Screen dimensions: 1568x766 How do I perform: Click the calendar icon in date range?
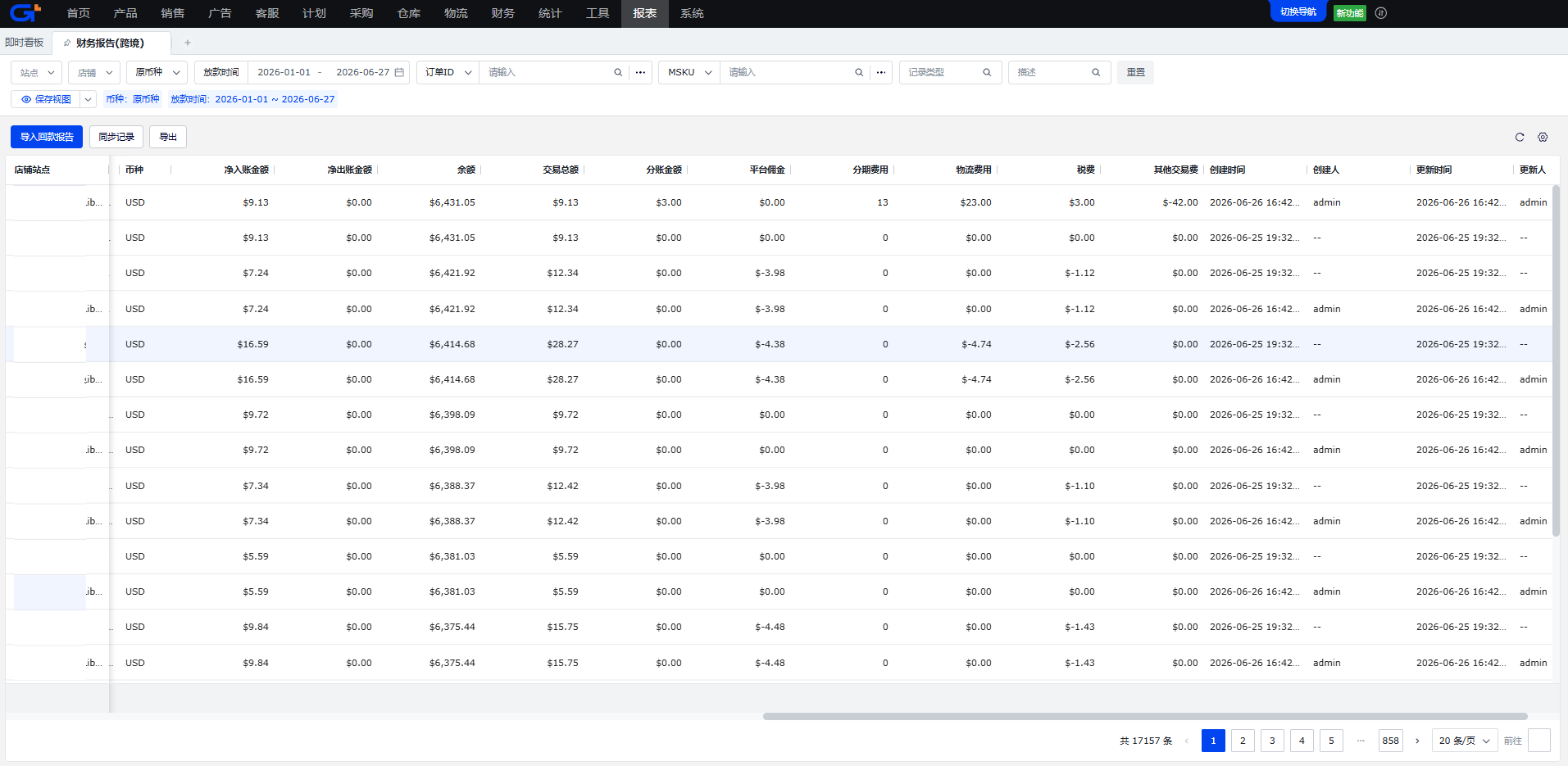click(x=399, y=72)
